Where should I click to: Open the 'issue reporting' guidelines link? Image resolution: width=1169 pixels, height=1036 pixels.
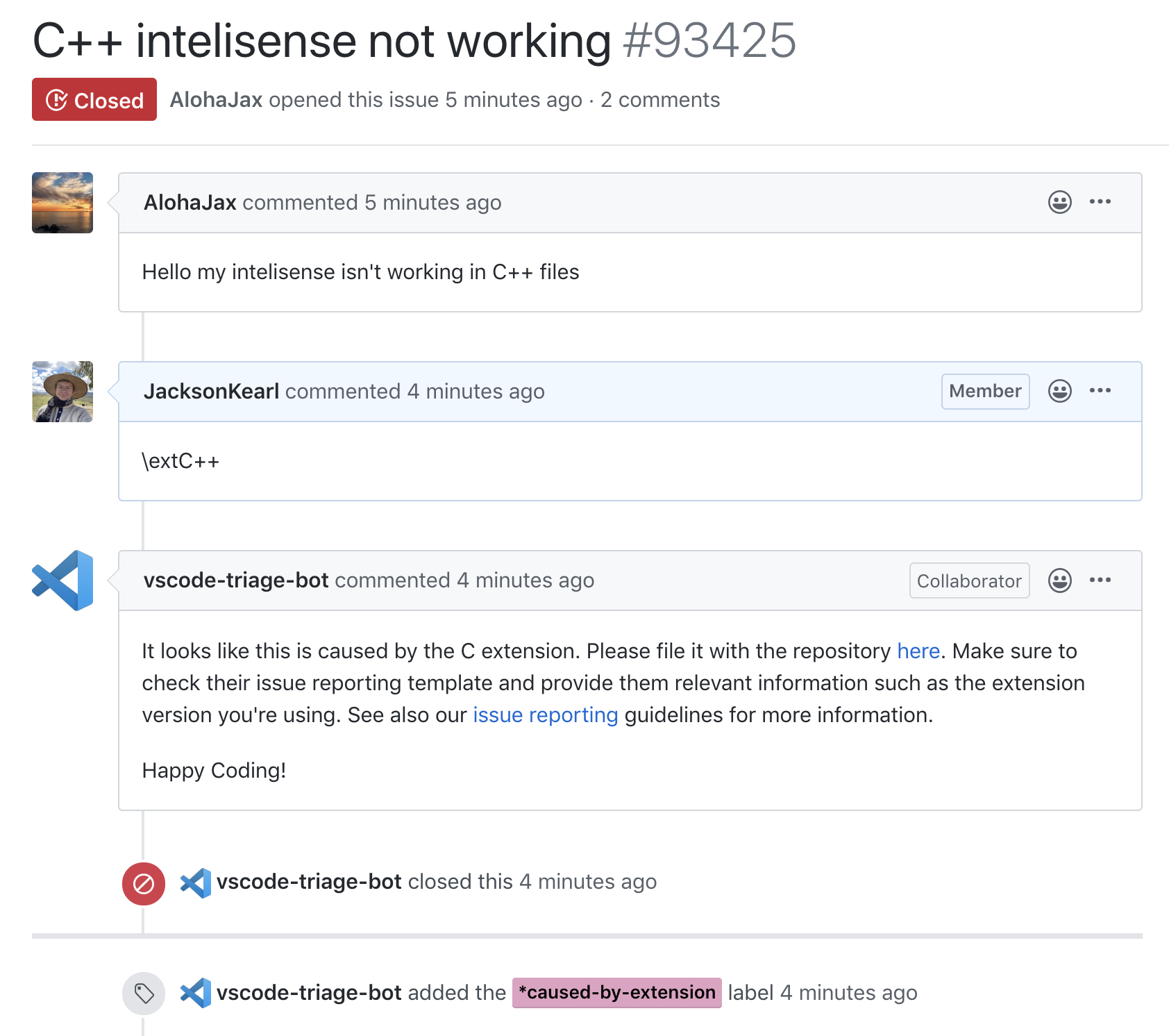545,715
